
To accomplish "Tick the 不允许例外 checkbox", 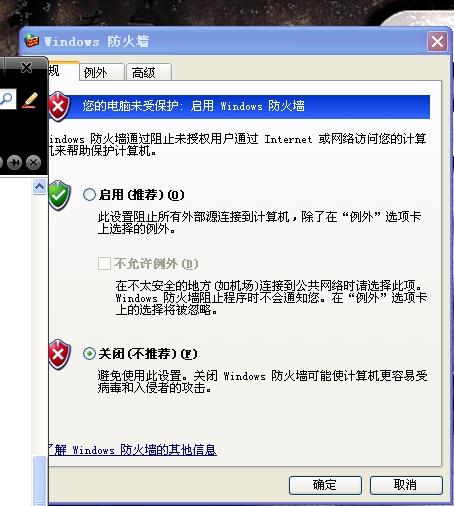I will pos(104,263).
